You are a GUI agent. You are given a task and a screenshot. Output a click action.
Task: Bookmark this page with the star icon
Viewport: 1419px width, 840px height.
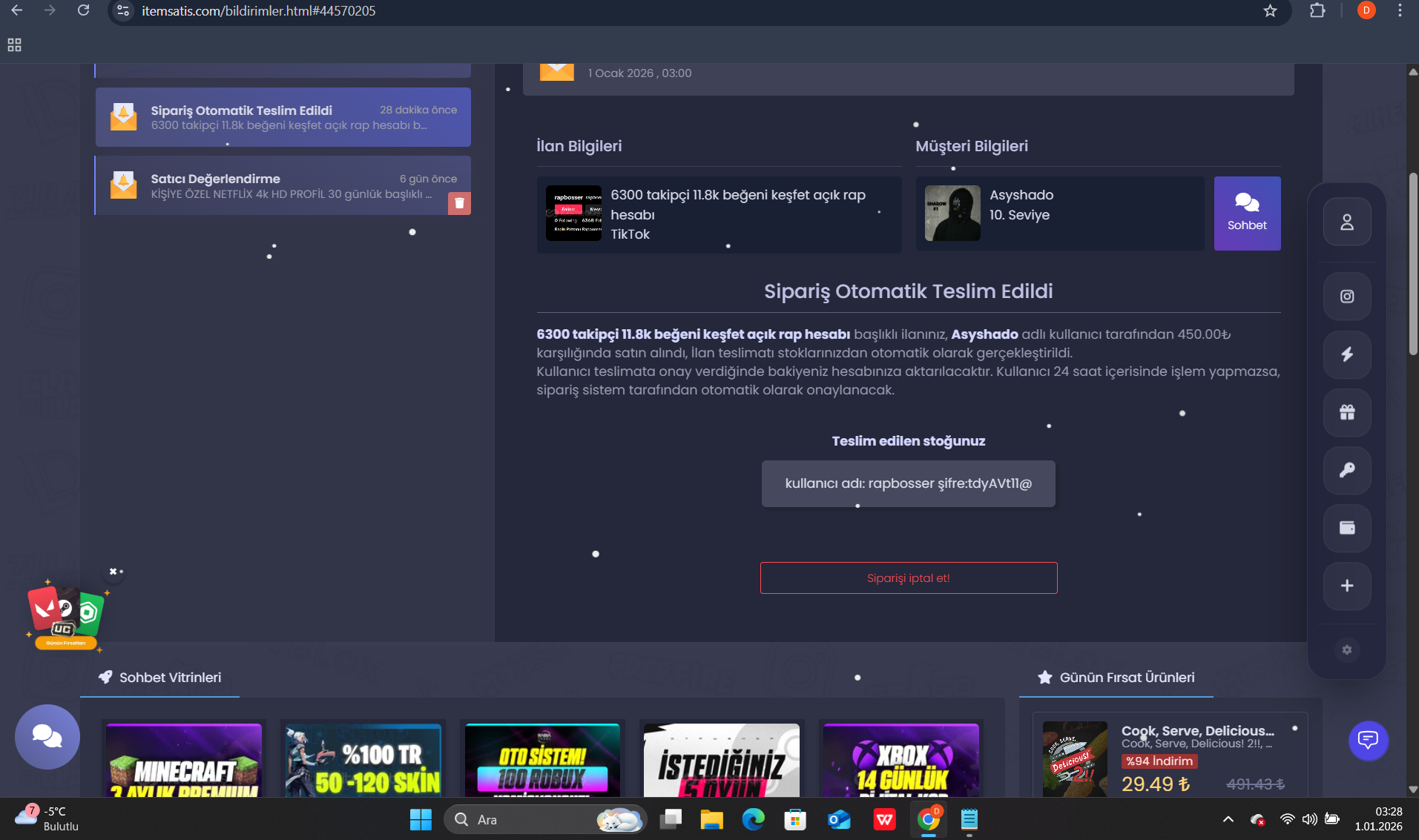(1270, 11)
